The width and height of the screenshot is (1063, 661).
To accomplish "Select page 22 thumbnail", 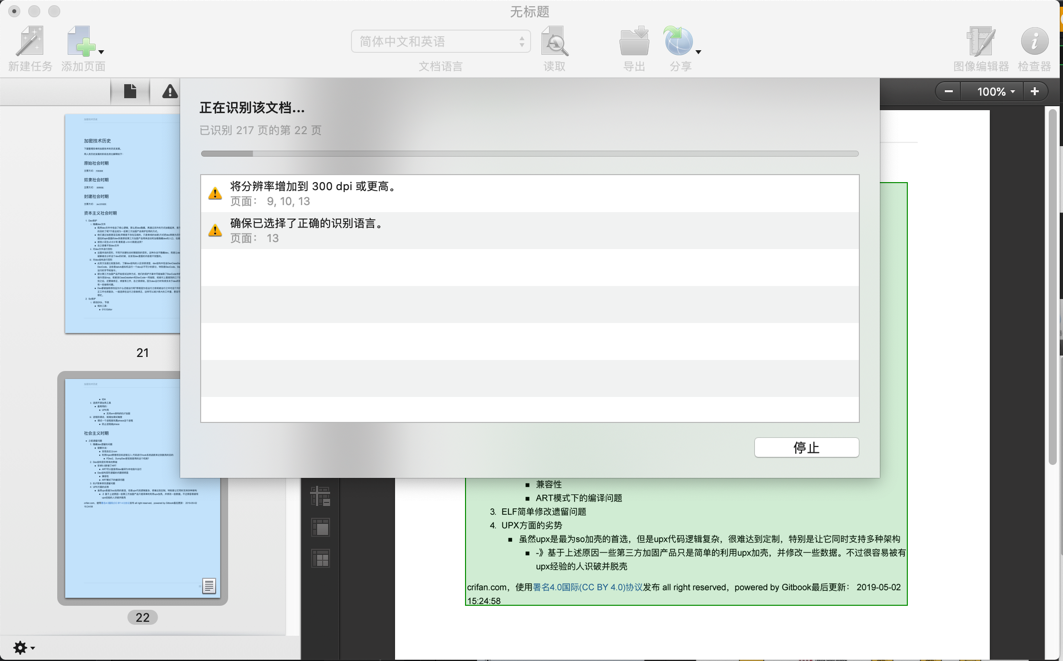I will pos(142,488).
